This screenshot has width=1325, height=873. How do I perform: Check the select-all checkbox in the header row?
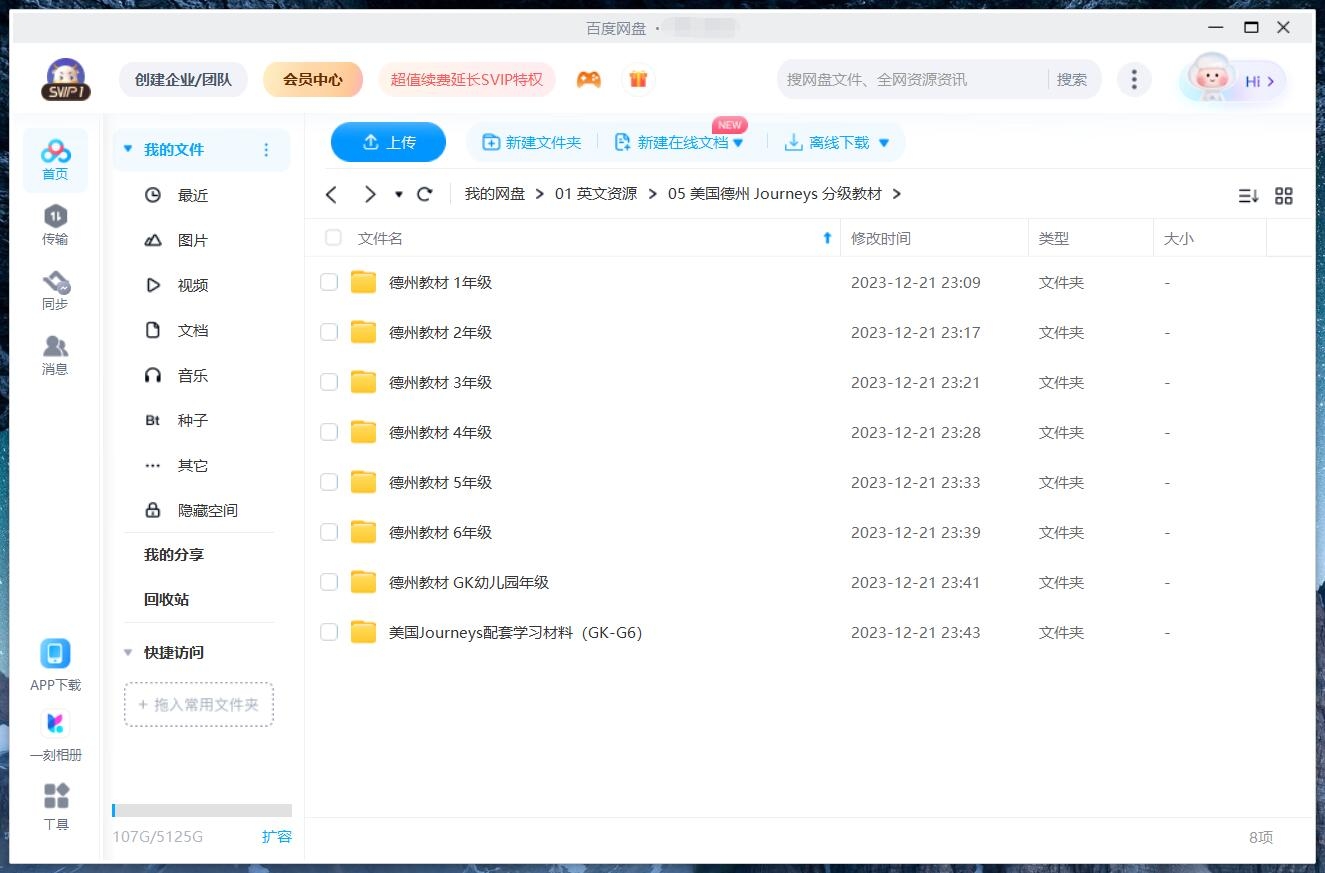point(333,238)
